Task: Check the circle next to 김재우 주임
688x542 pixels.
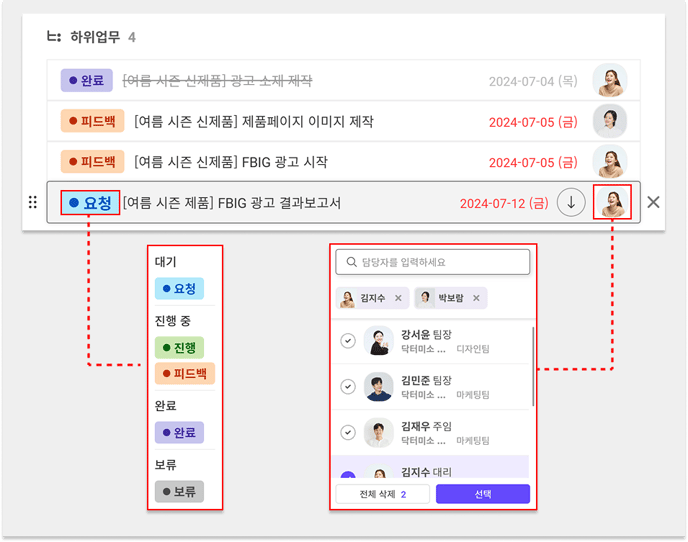Action: point(348,432)
